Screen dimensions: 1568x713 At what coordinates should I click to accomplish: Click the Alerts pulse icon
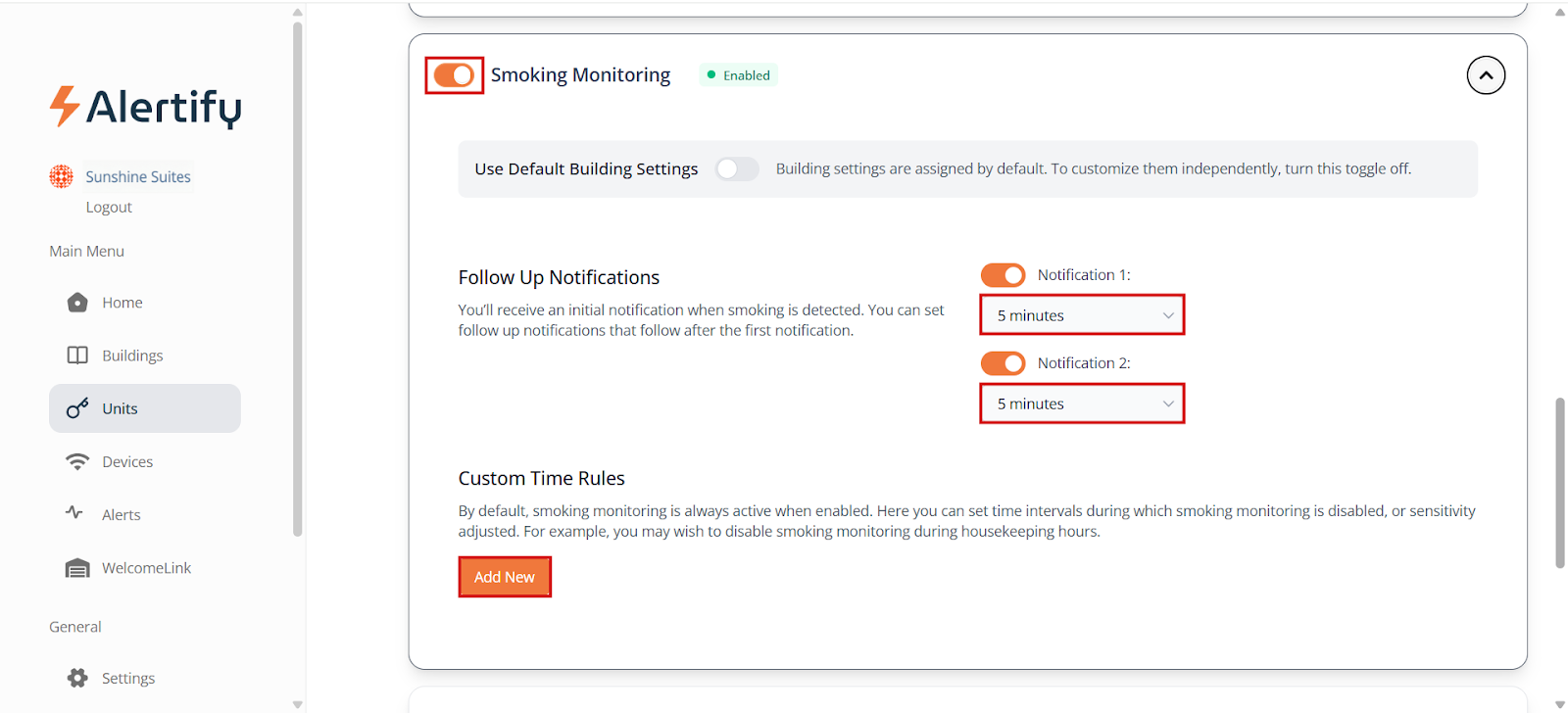74,513
